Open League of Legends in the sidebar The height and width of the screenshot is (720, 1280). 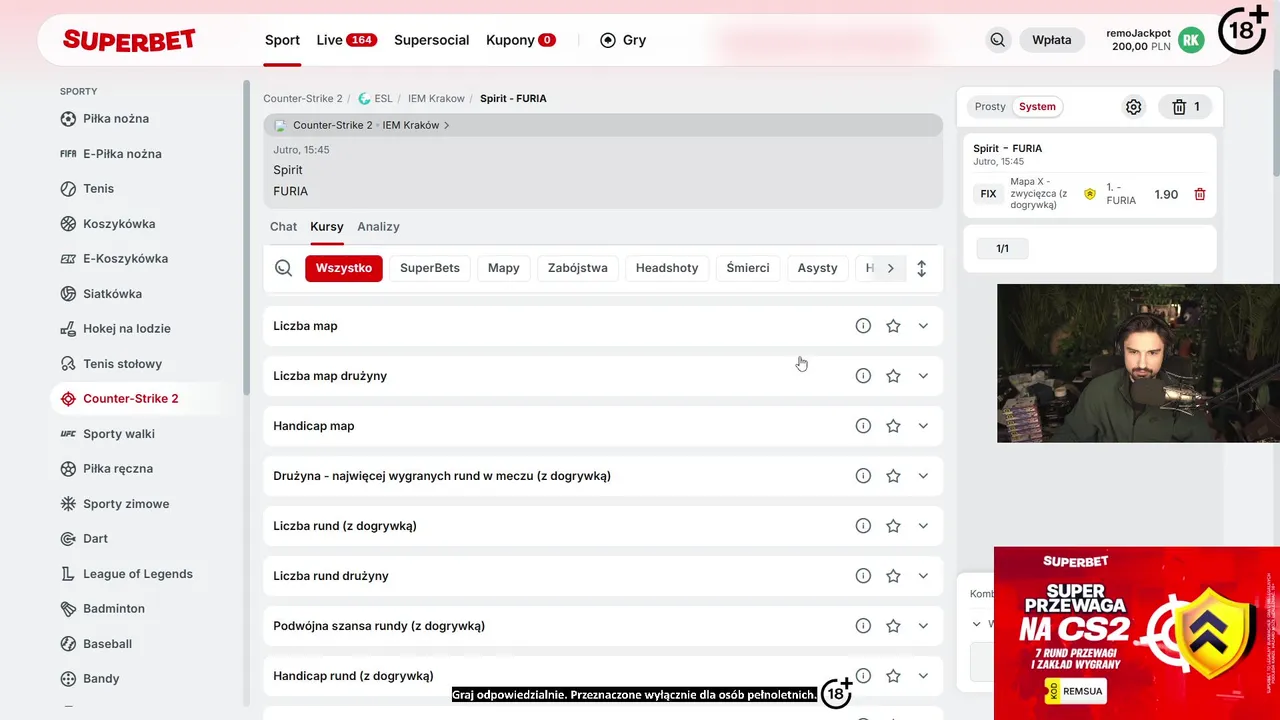click(126, 574)
